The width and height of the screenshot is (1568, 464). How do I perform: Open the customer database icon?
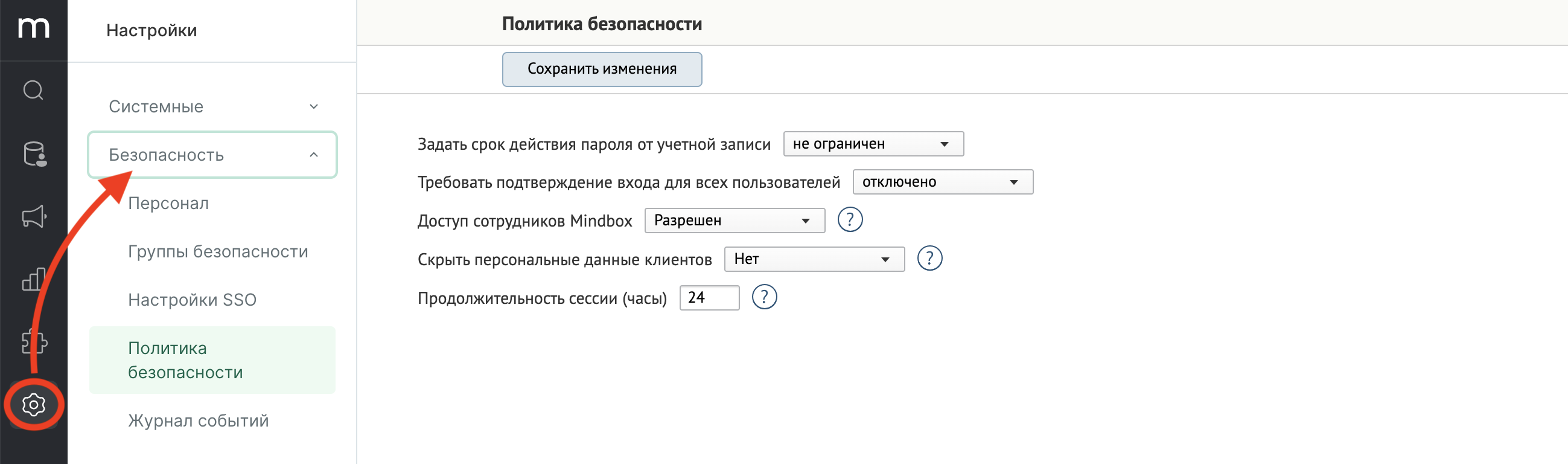coord(34,153)
